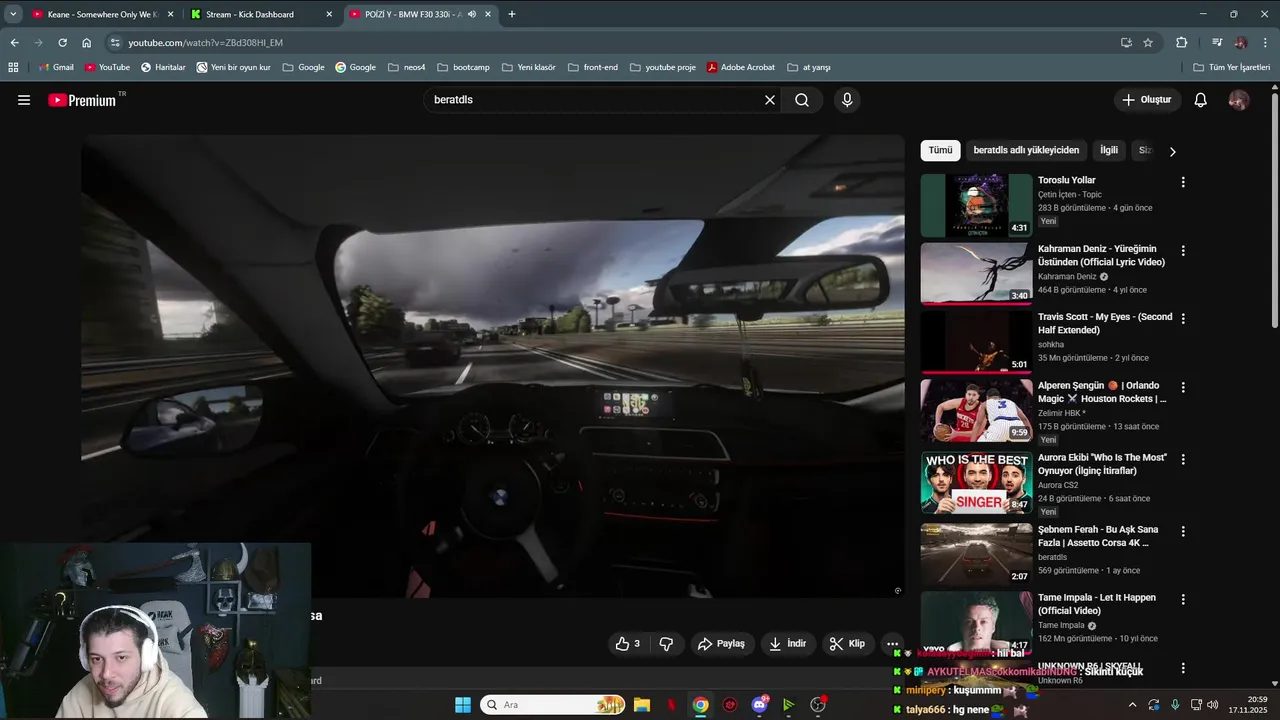This screenshot has height=720, width=1280.
Task: Close the Kick Dashboard tab
Action: pos(329,14)
